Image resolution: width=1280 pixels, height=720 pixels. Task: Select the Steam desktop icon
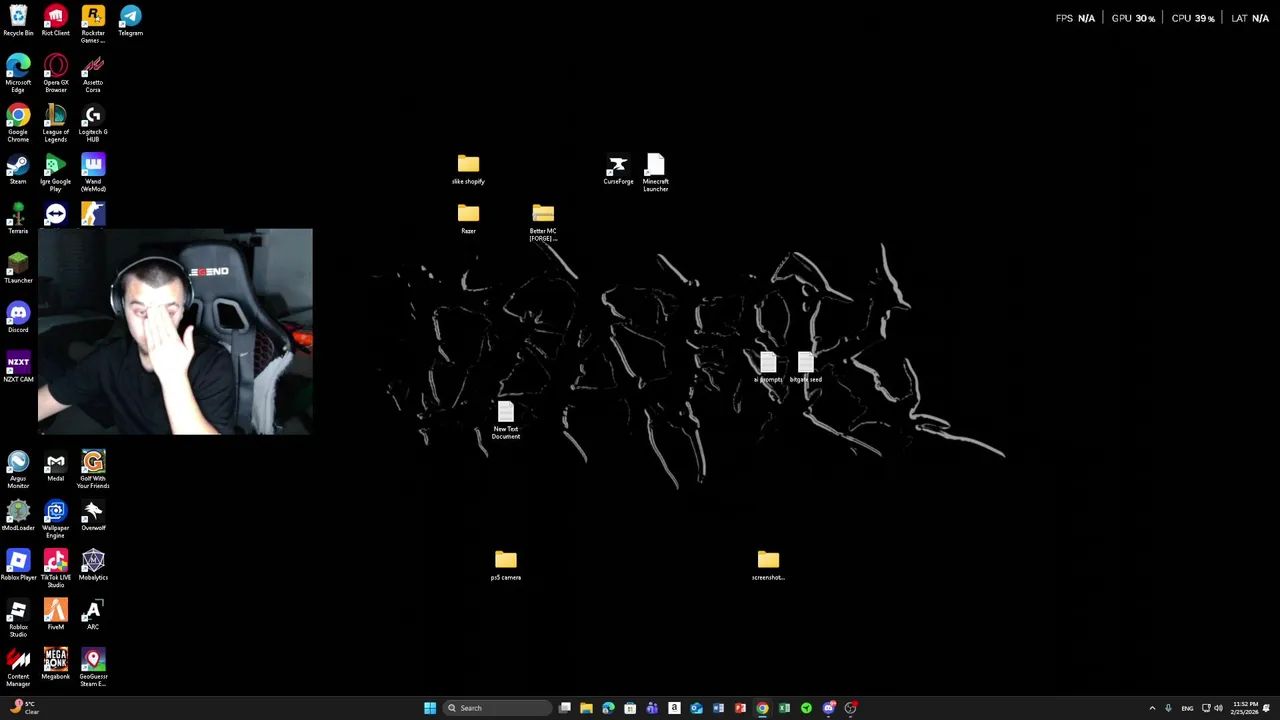pos(18,169)
